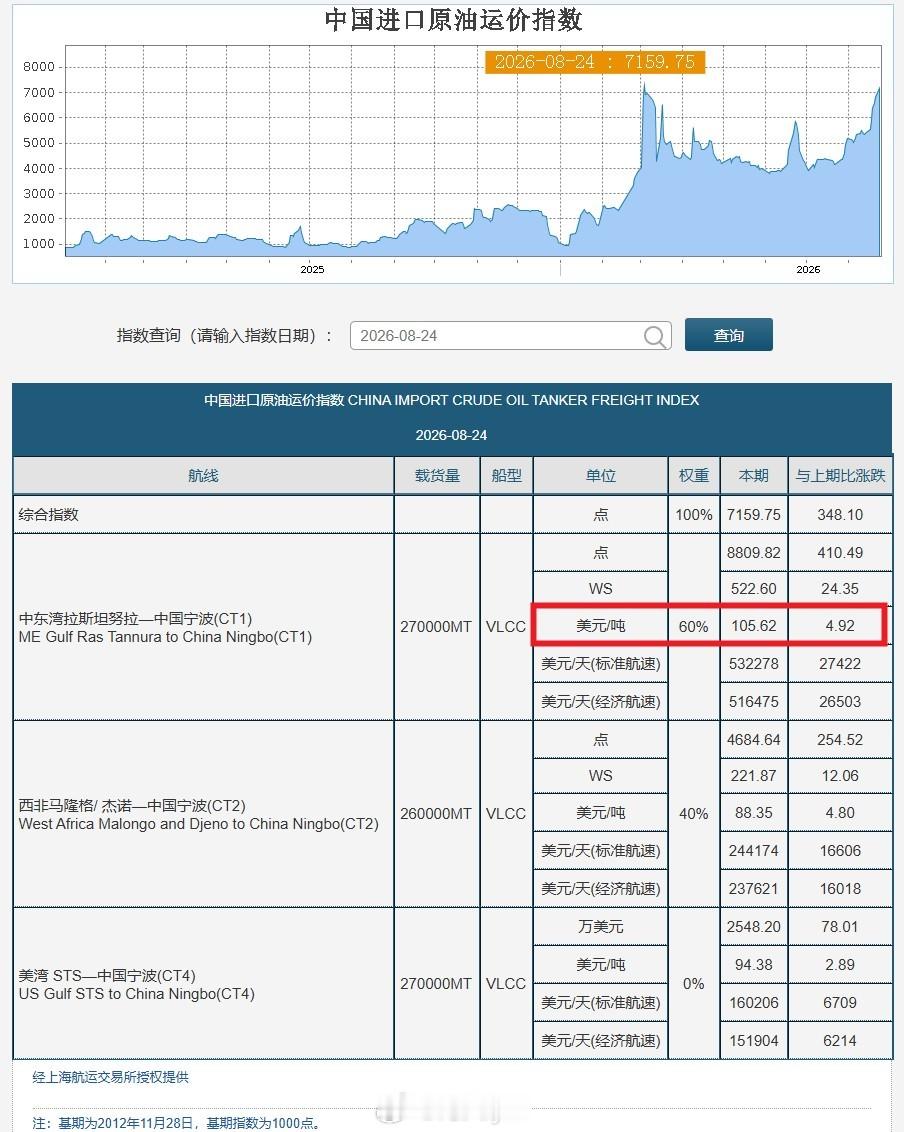
Task: Select the 船型 column header
Action: pyautogui.click(x=506, y=476)
